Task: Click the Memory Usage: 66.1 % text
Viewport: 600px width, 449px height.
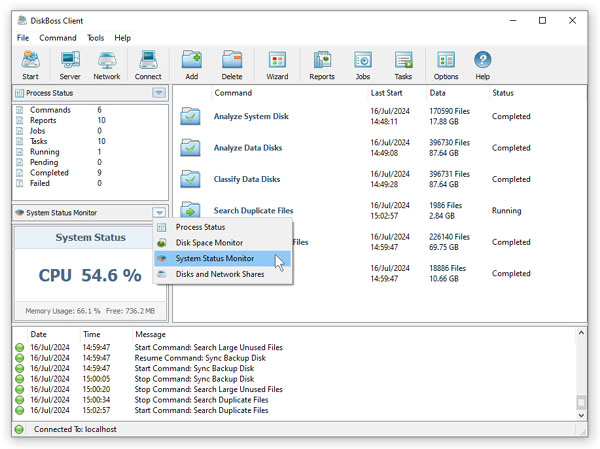Action: [63, 311]
